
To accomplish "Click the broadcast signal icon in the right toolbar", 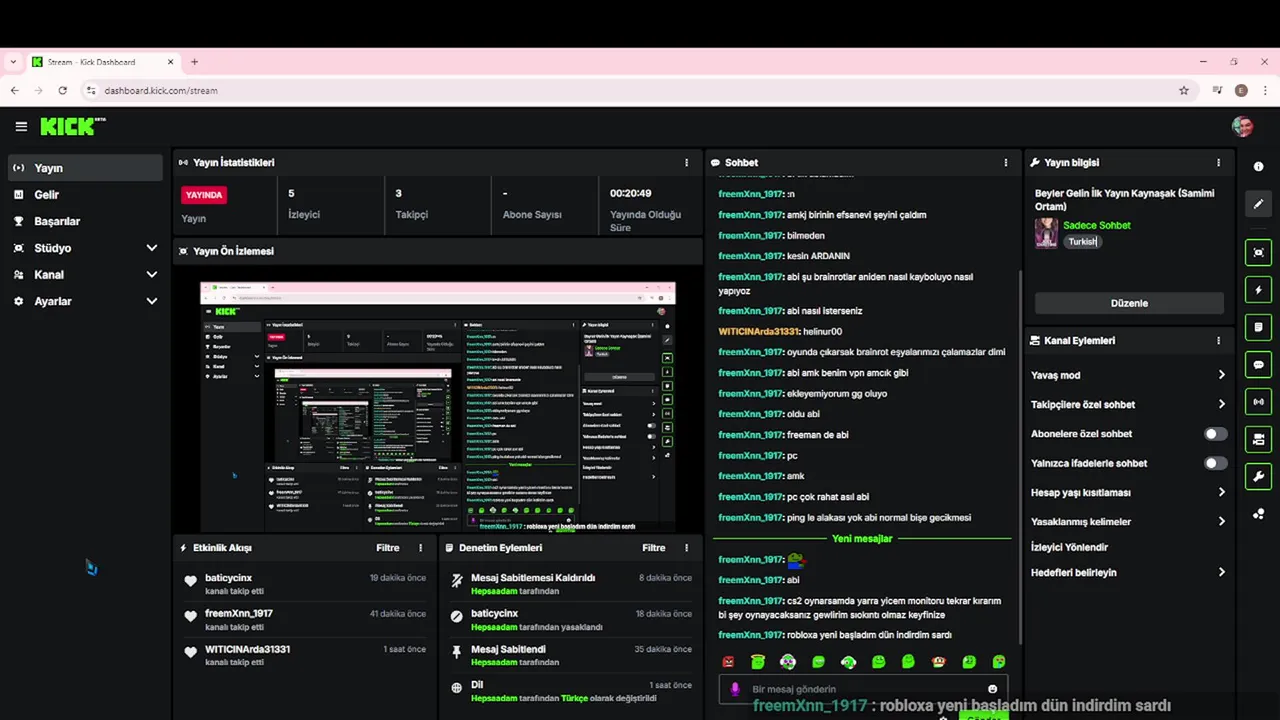I will 1258,402.
